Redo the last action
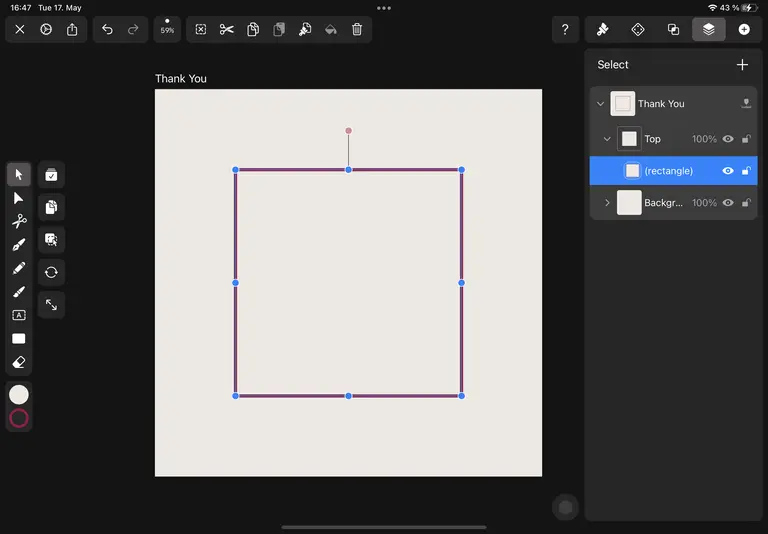 [133, 29]
